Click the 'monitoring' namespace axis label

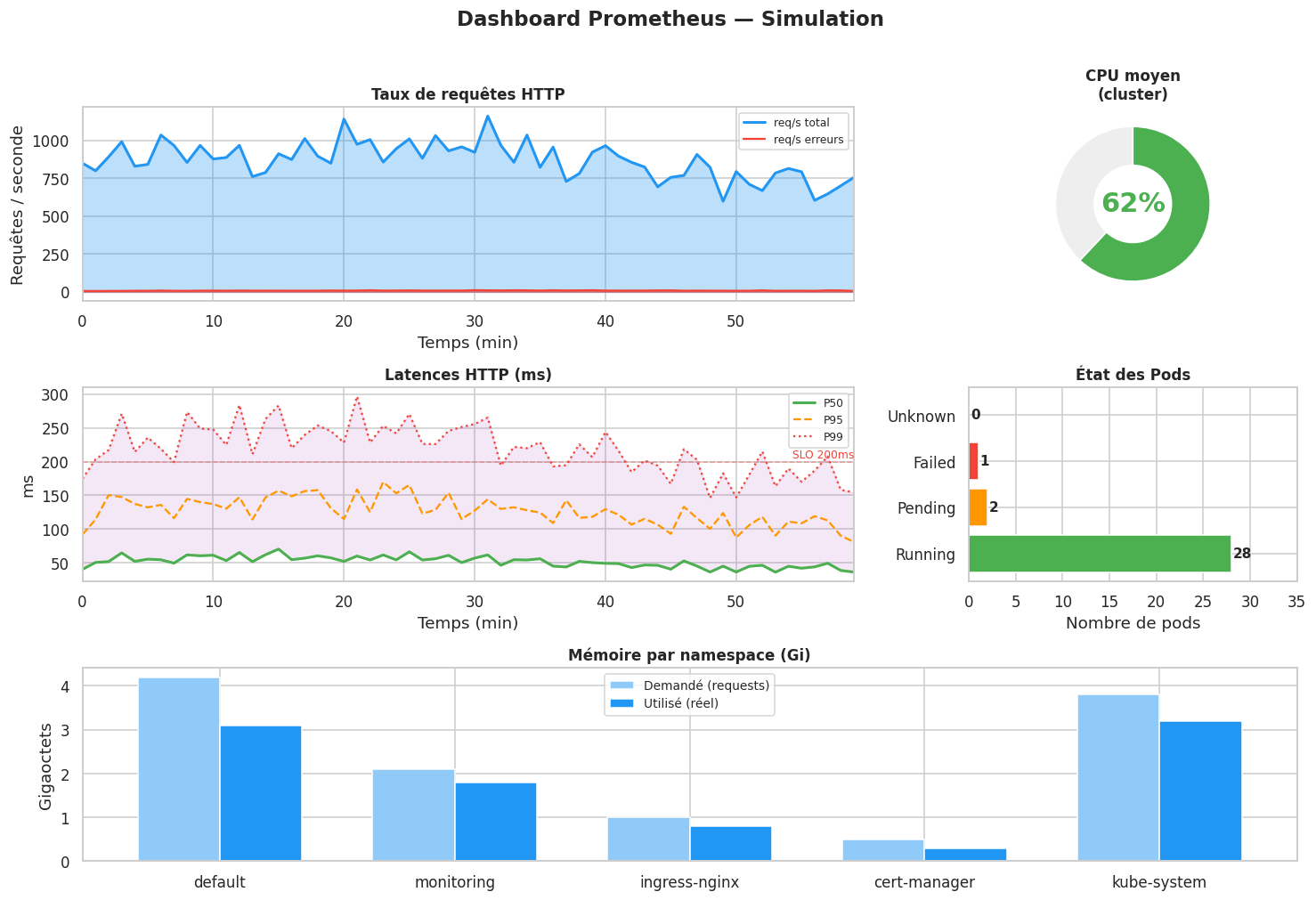coord(455,883)
